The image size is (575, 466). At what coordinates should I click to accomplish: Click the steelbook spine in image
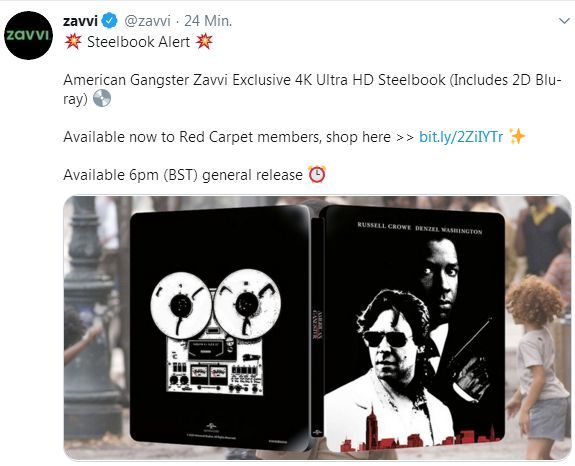[317, 326]
